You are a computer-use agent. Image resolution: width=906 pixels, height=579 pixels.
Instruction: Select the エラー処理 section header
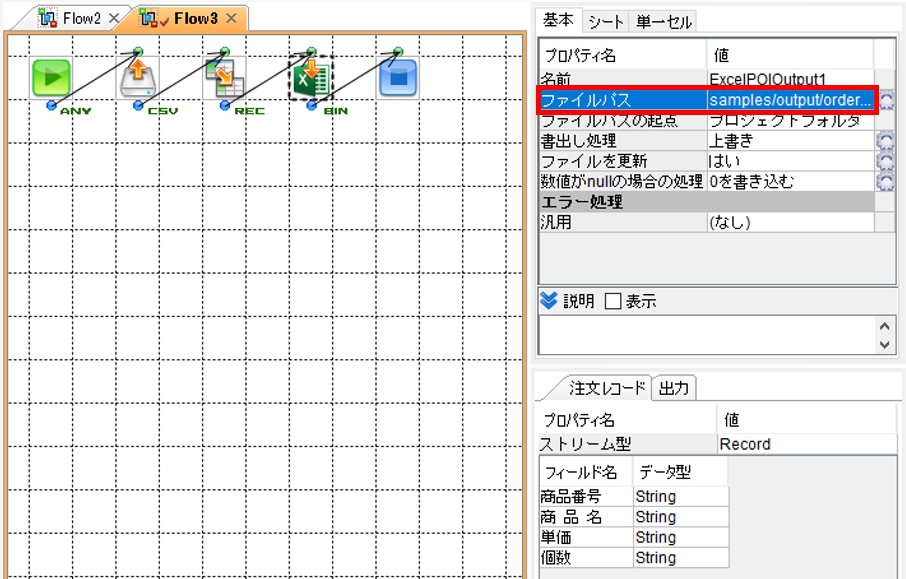point(707,202)
